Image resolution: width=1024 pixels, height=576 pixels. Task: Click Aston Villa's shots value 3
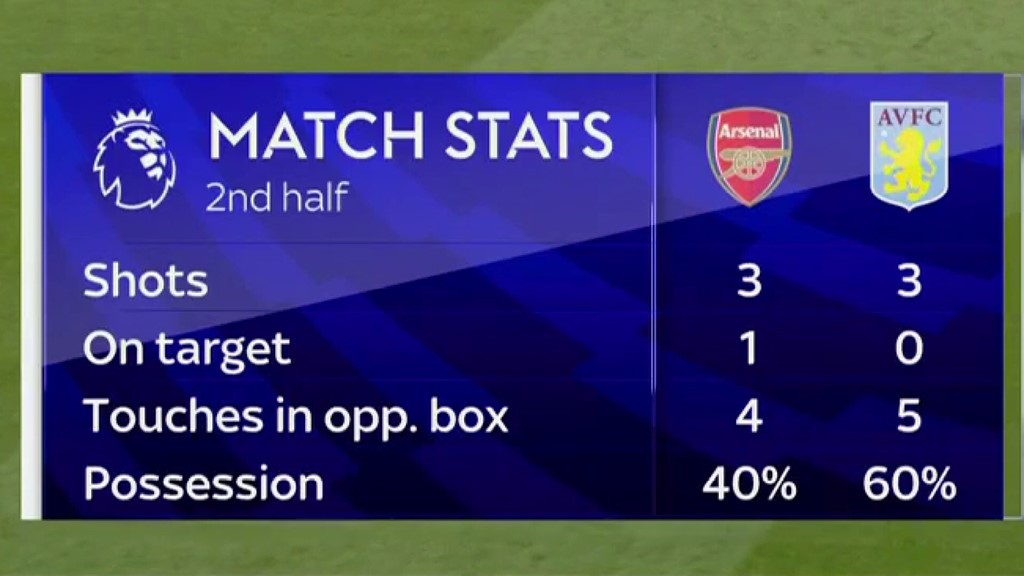click(909, 281)
